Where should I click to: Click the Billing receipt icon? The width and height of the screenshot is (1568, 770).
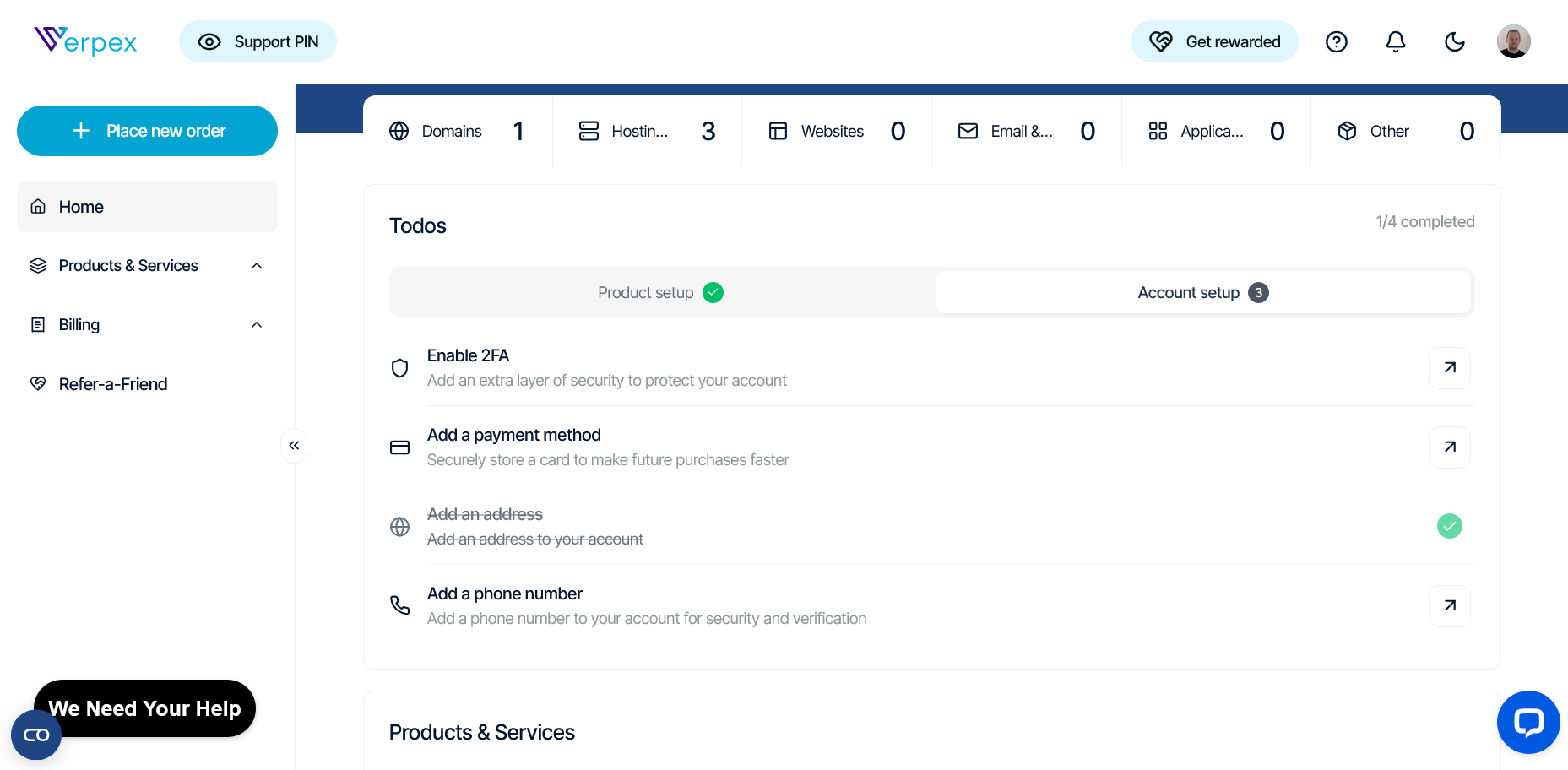38,325
